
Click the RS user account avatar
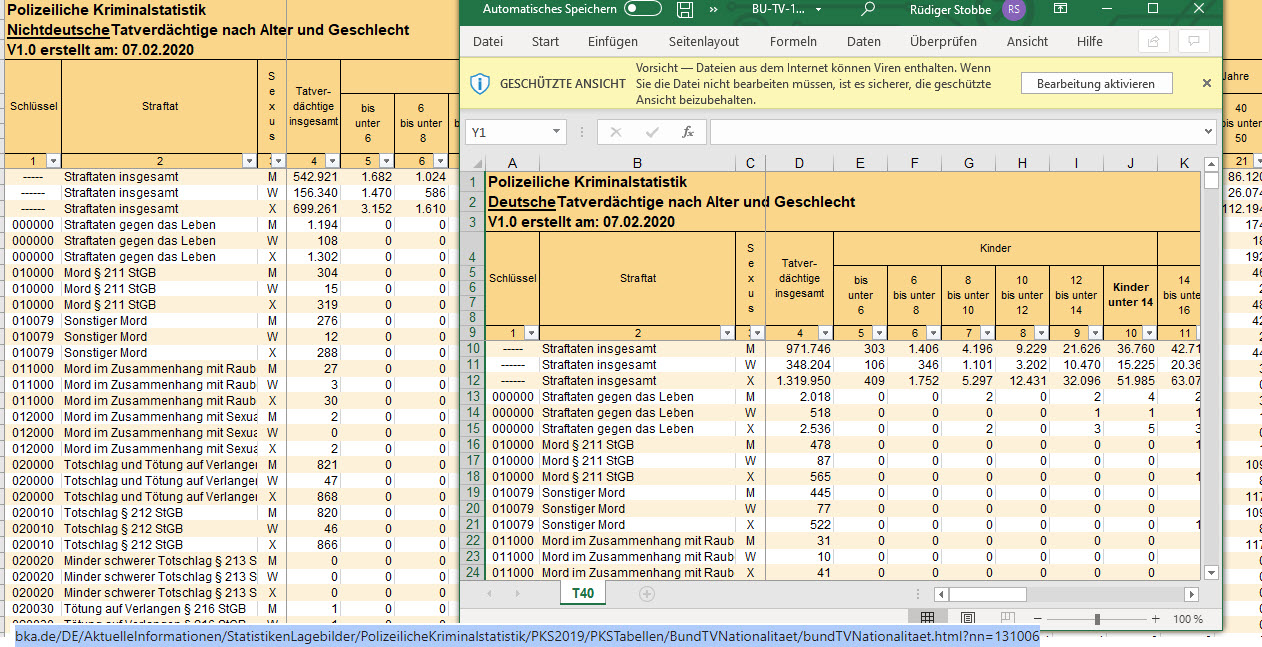tap(1014, 10)
